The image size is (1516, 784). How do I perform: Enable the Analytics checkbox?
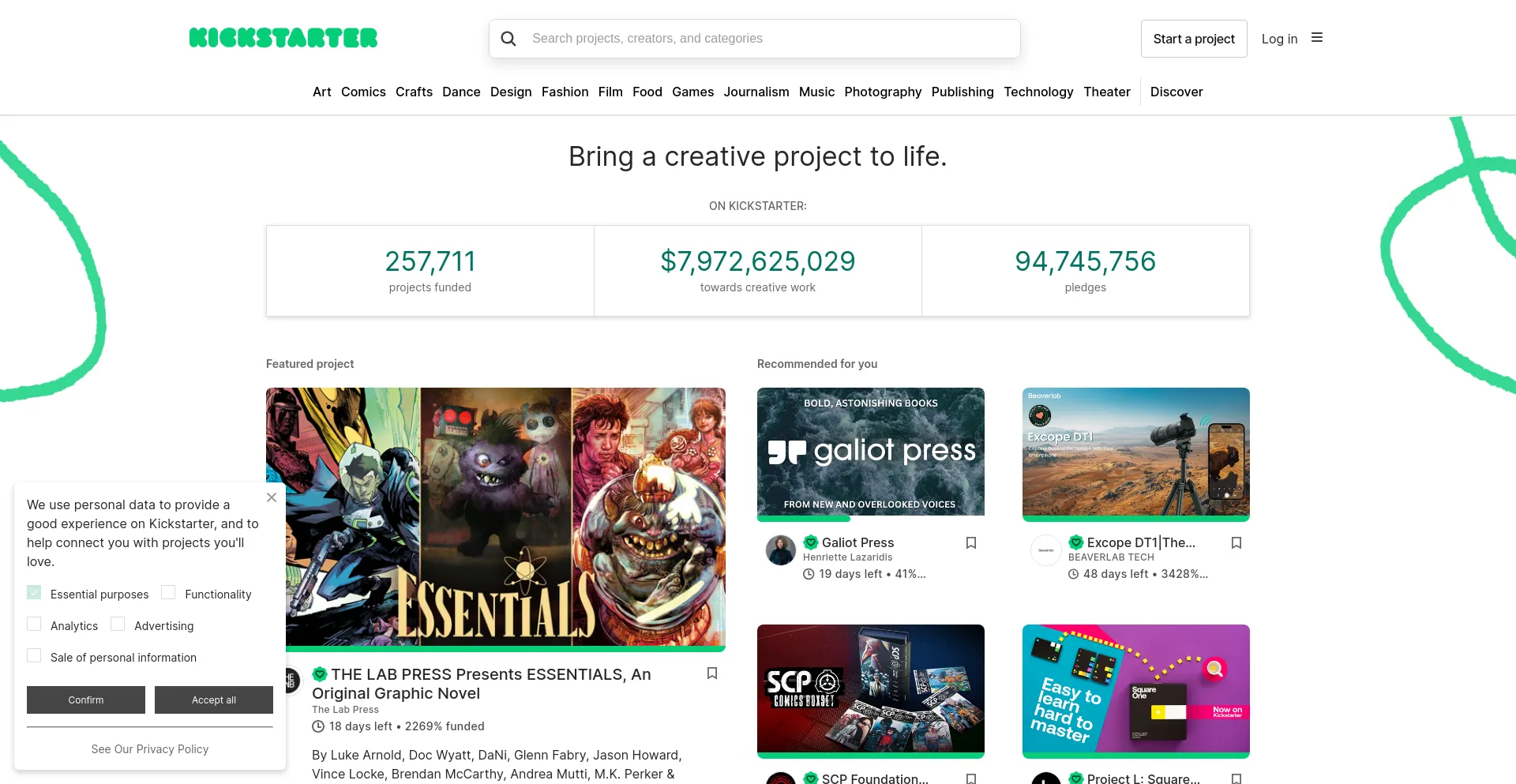coord(34,624)
